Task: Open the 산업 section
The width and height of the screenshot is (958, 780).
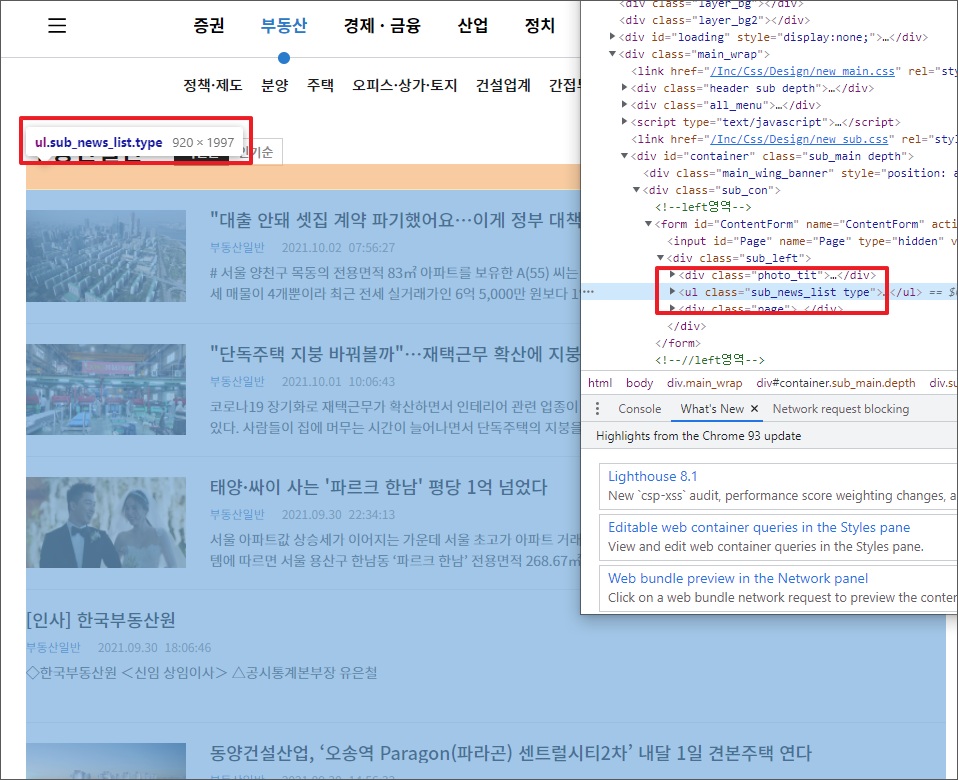Action: coord(473,25)
